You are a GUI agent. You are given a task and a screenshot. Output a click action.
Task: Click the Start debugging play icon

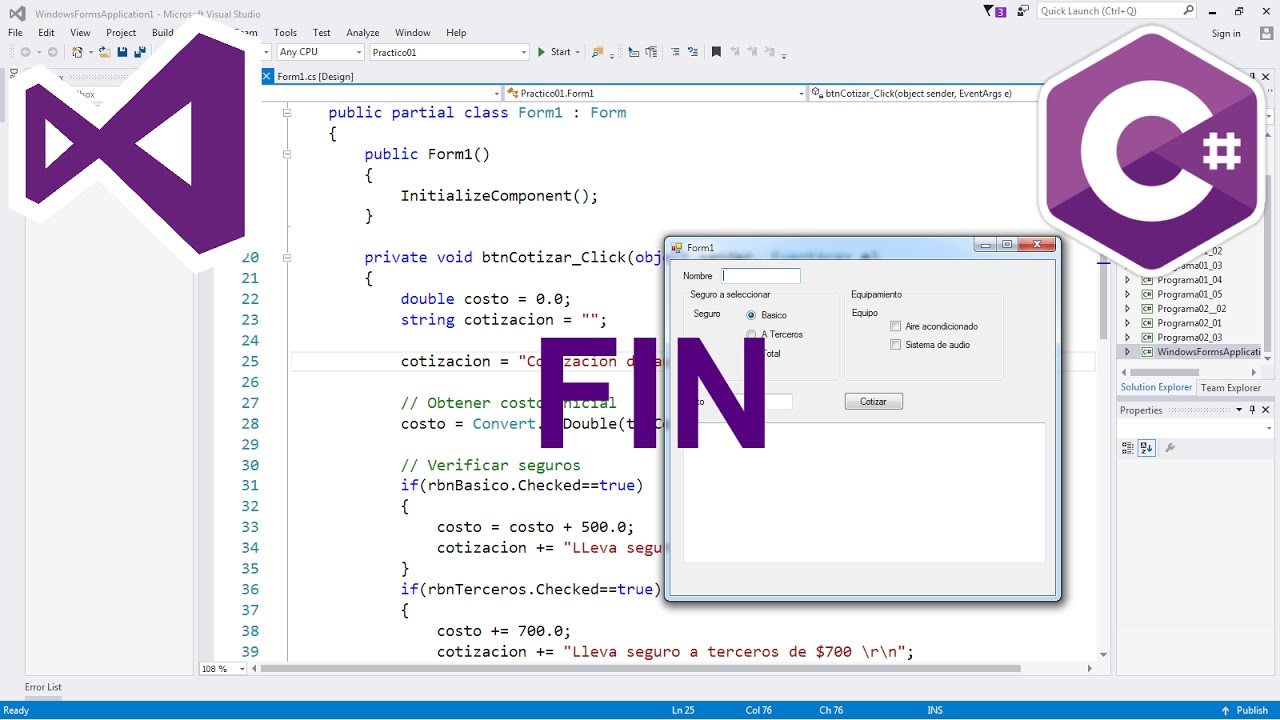click(541, 52)
